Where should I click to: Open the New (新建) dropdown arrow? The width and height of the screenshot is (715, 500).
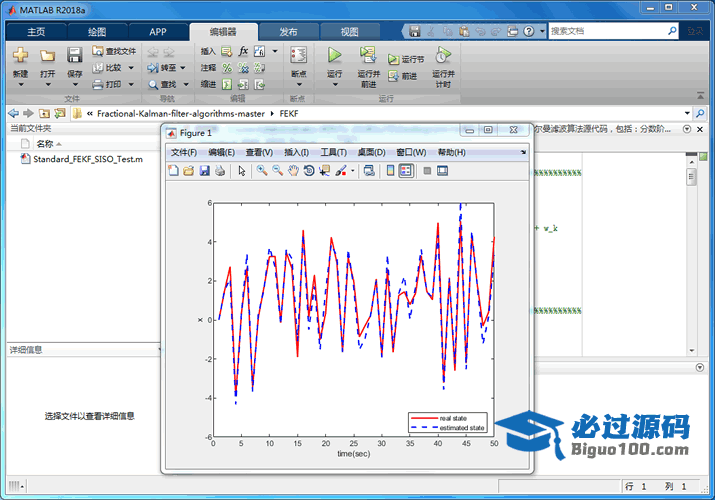(21, 84)
